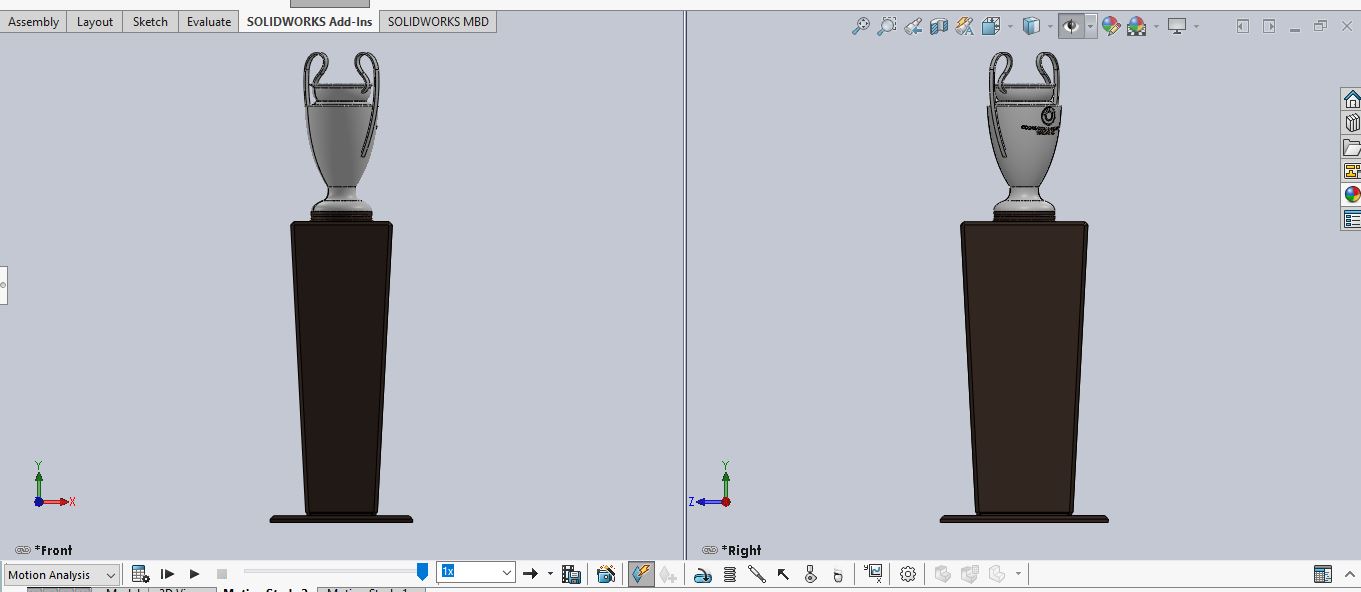The width and height of the screenshot is (1361, 592).
Task: Add a Force with arrow icon
Action: point(783,574)
